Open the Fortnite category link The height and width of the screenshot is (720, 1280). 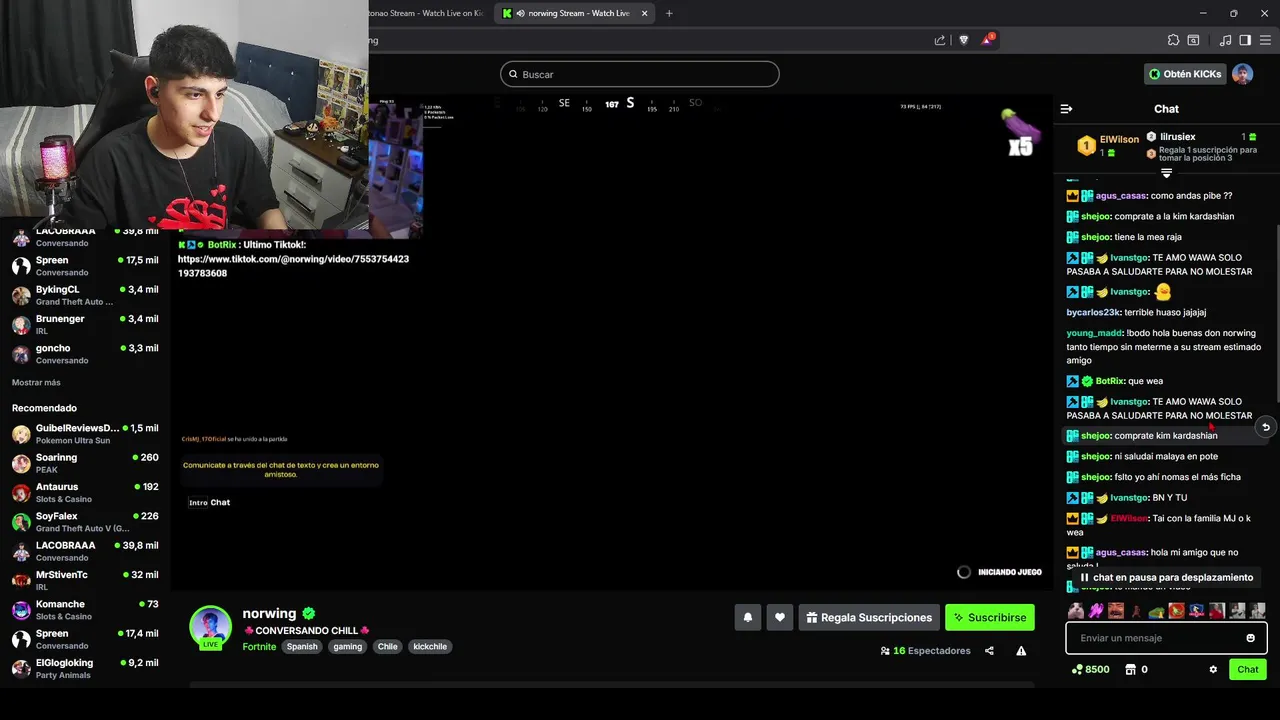pyautogui.click(x=259, y=646)
